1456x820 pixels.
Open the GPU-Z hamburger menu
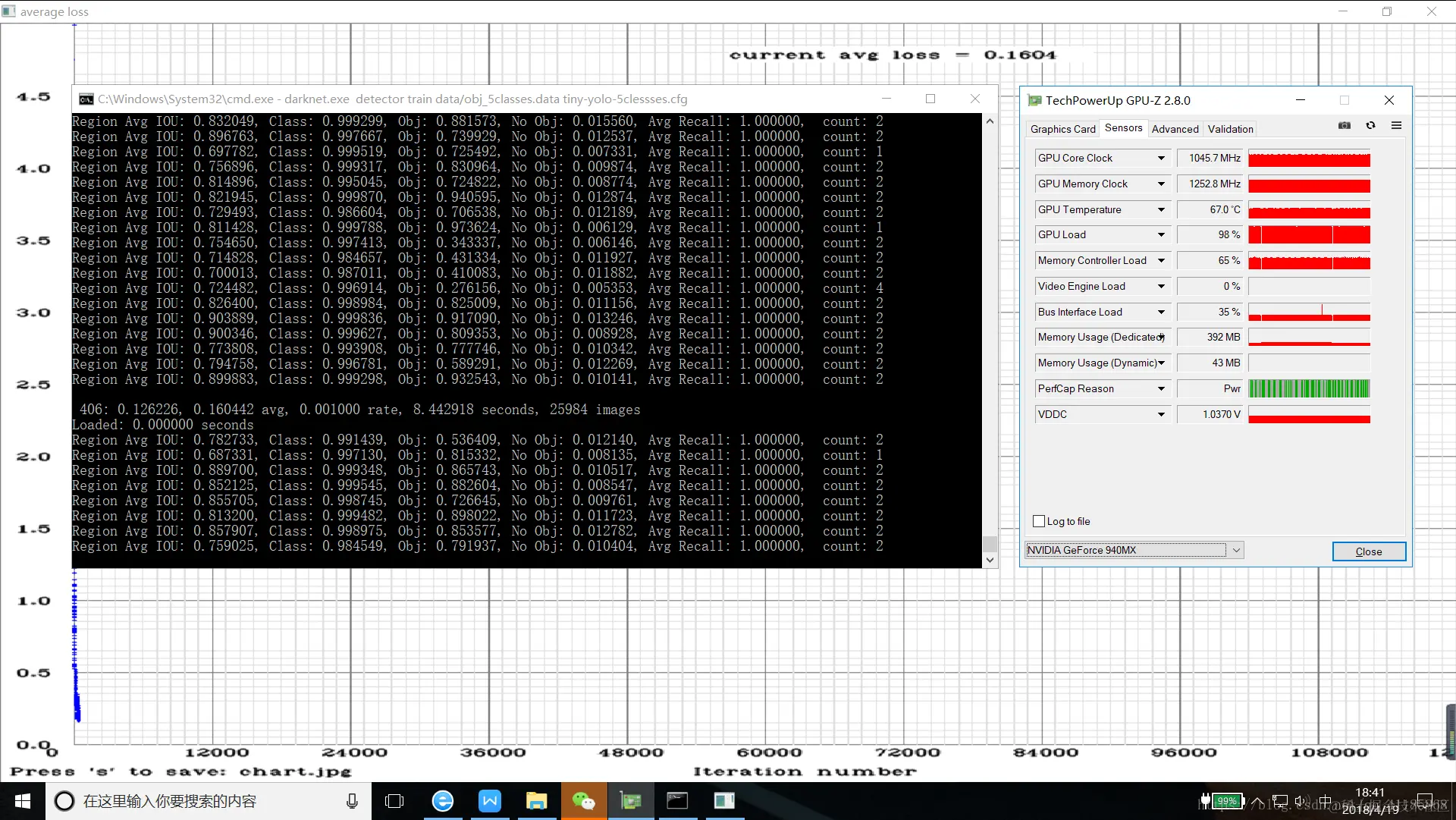pyautogui.click(x=1396, y=126)
